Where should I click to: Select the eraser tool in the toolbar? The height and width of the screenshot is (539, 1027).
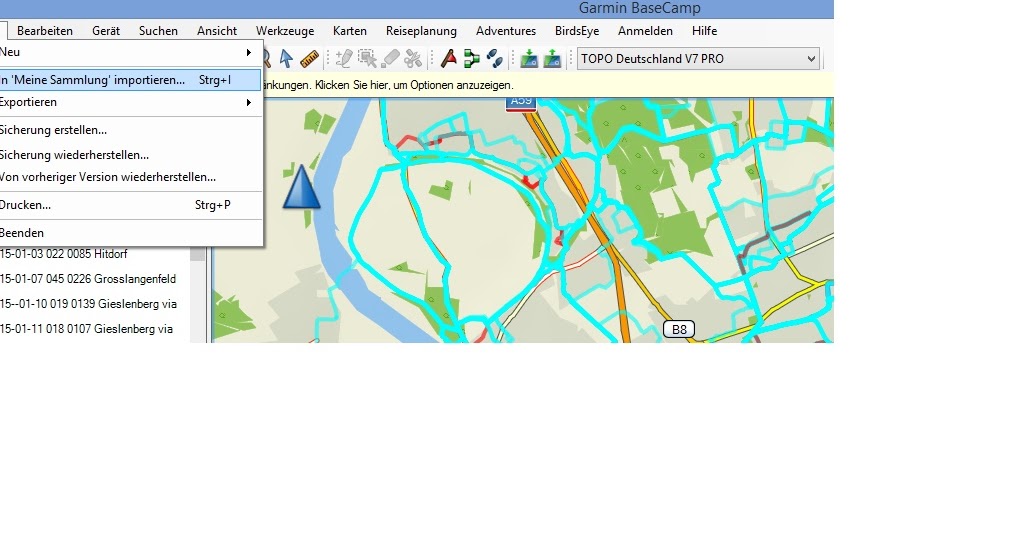coord(390,58)
